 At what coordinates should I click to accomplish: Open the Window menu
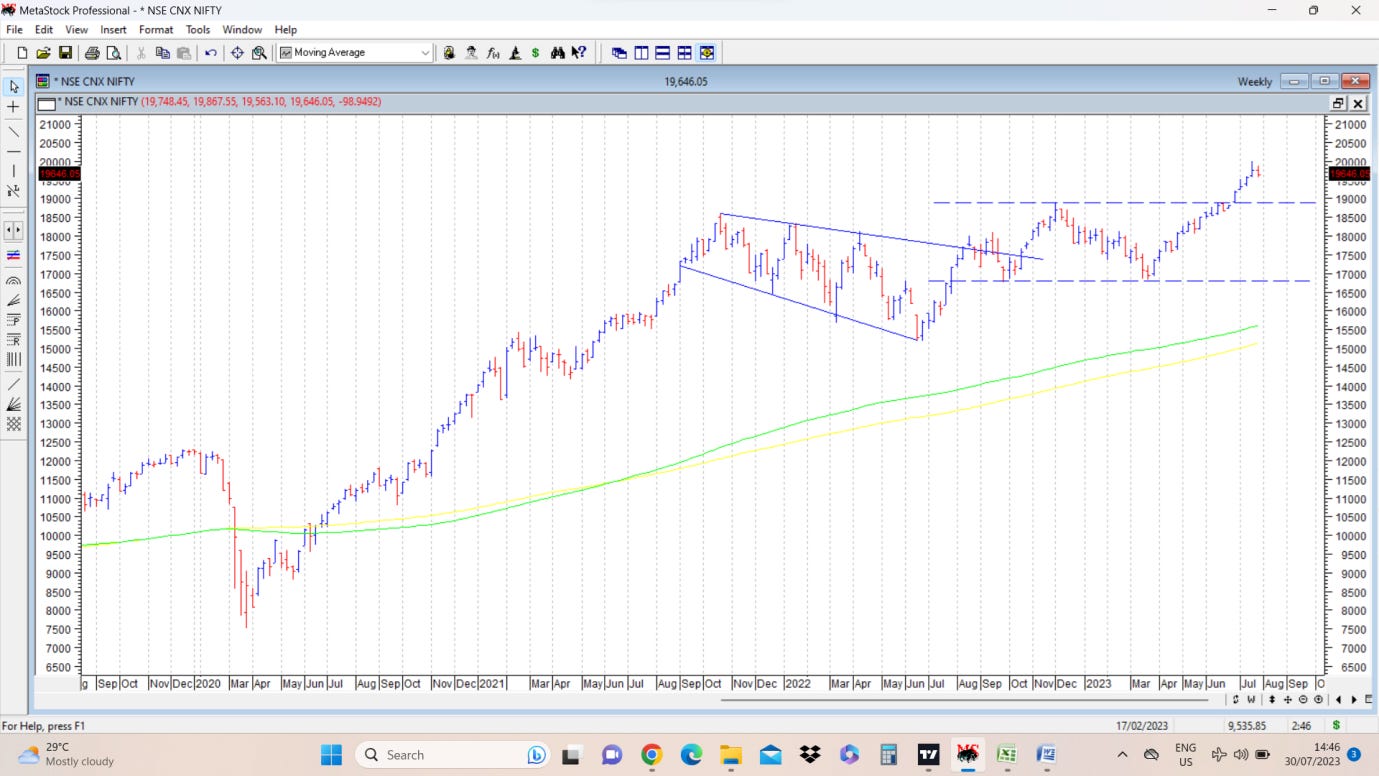tap(242, 30)
